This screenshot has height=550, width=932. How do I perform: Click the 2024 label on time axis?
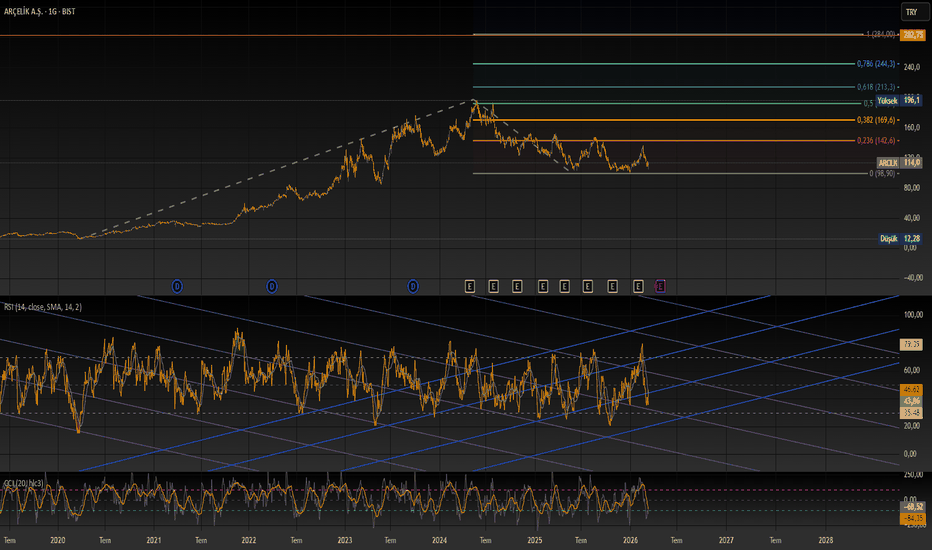pyautogui.click(x=438, y=538)
